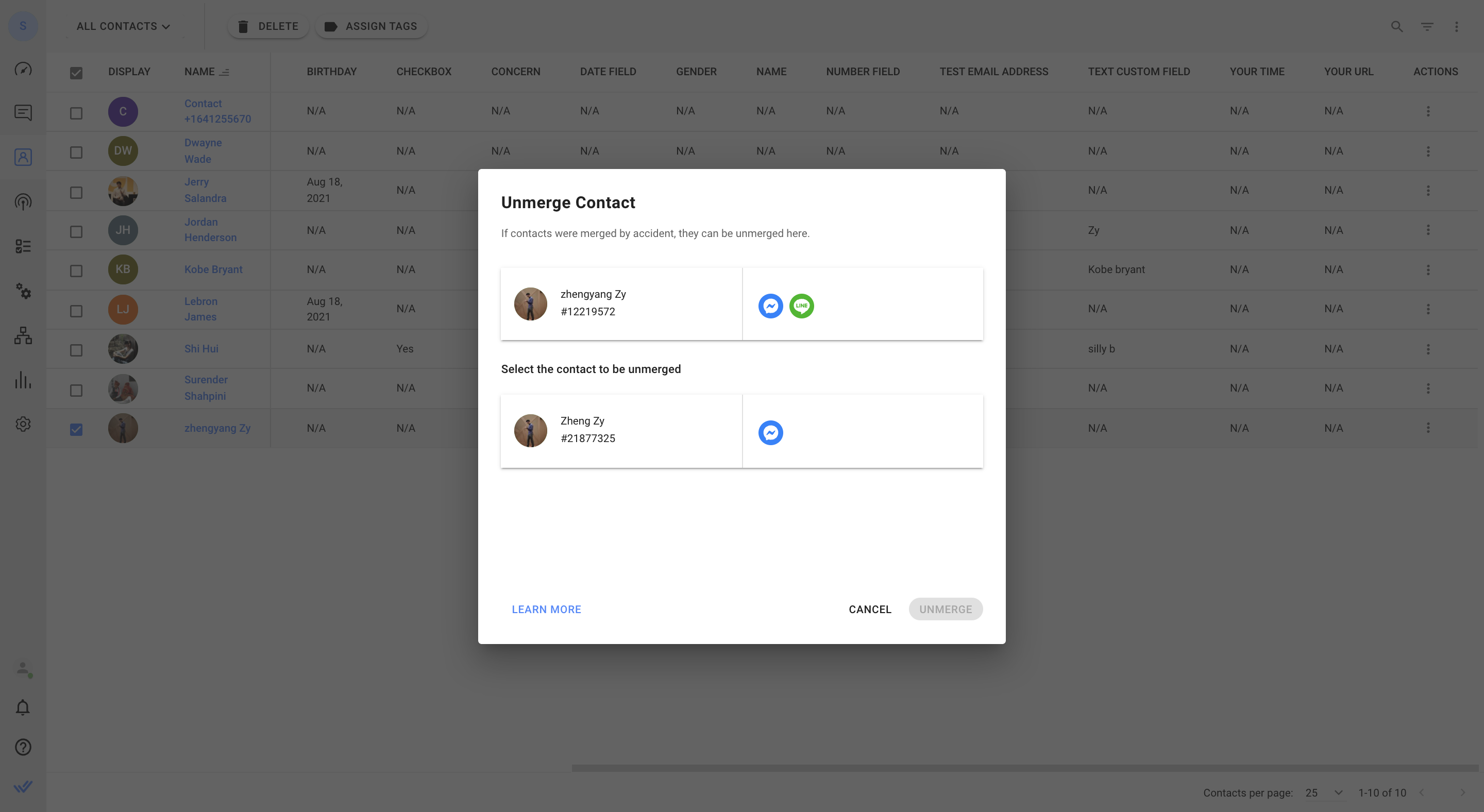The image size is (1484, 812).
Task: Click the 'silly b' text cell
Action: tap(1101, 348)
